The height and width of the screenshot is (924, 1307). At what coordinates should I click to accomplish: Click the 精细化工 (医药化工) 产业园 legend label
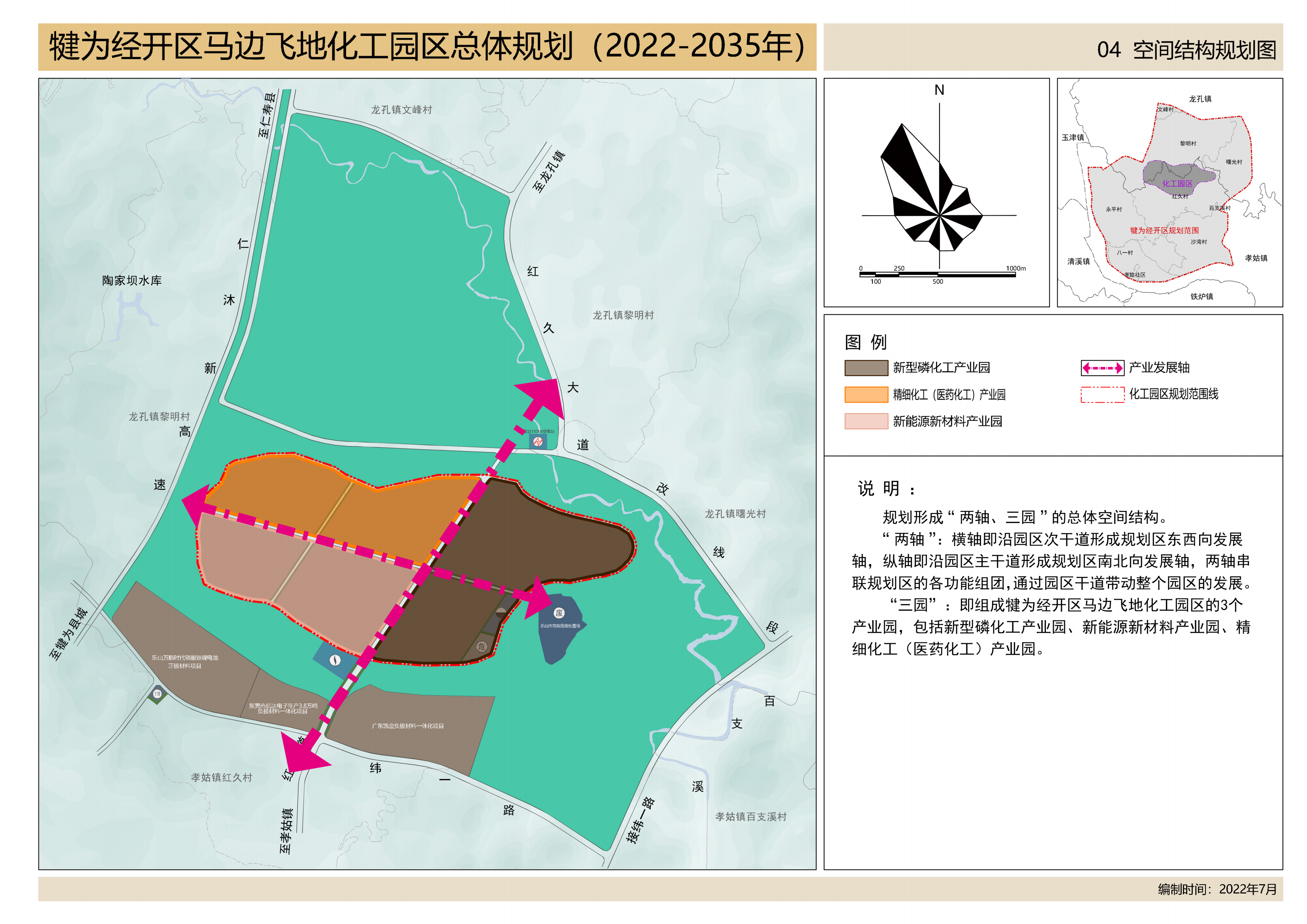949,395
